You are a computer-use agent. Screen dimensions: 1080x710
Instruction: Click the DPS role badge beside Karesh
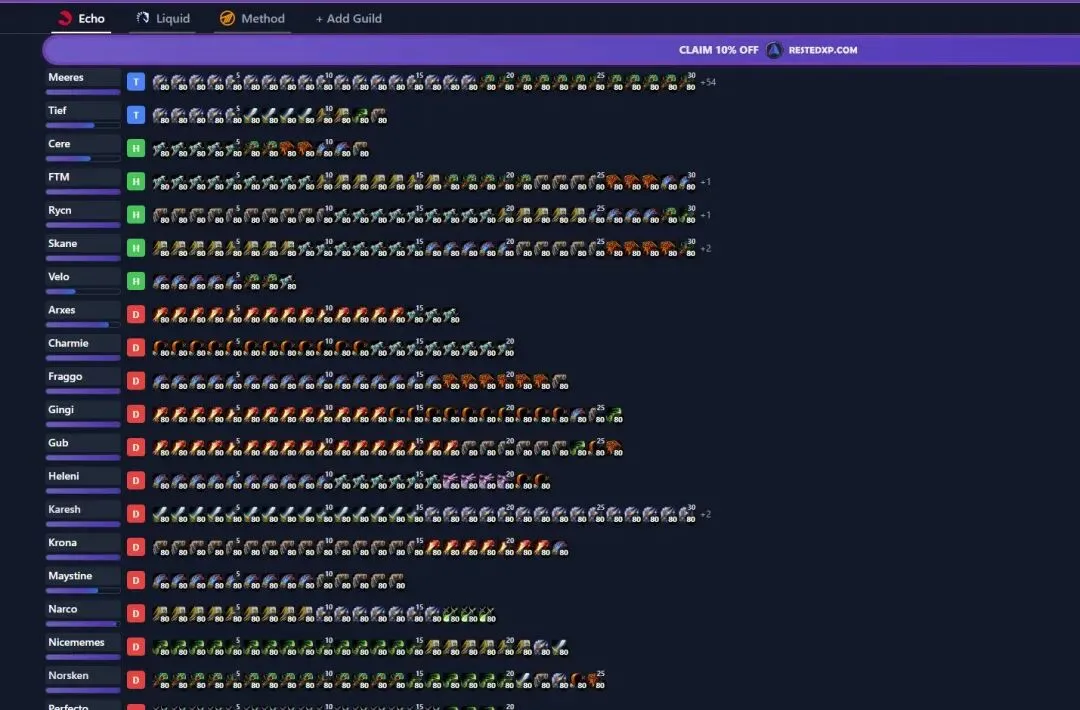pyautogui.click(x=136, y=514)
